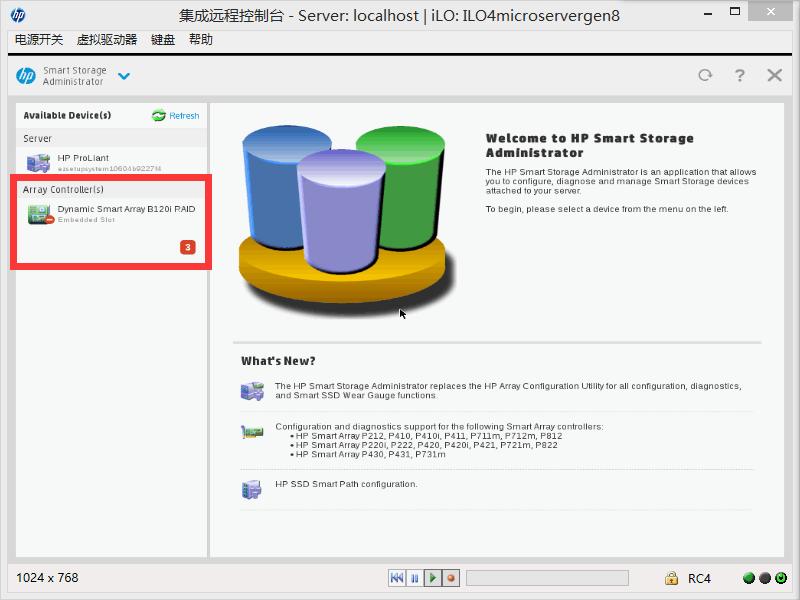Toggle the record button in the status bar

[450, 577]
